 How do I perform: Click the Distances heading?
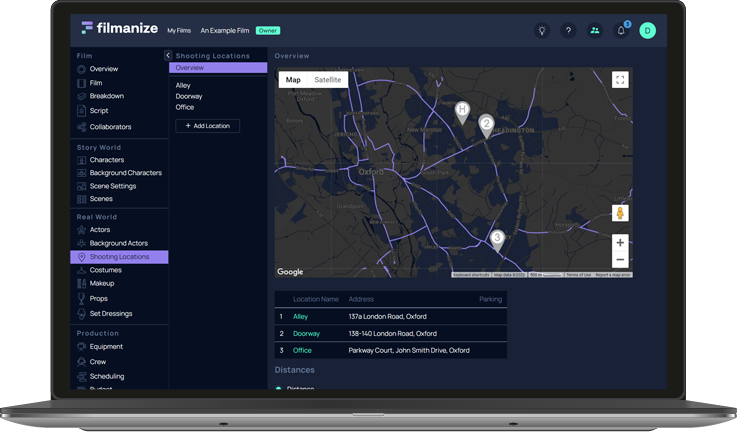click(x=295, y=370)
